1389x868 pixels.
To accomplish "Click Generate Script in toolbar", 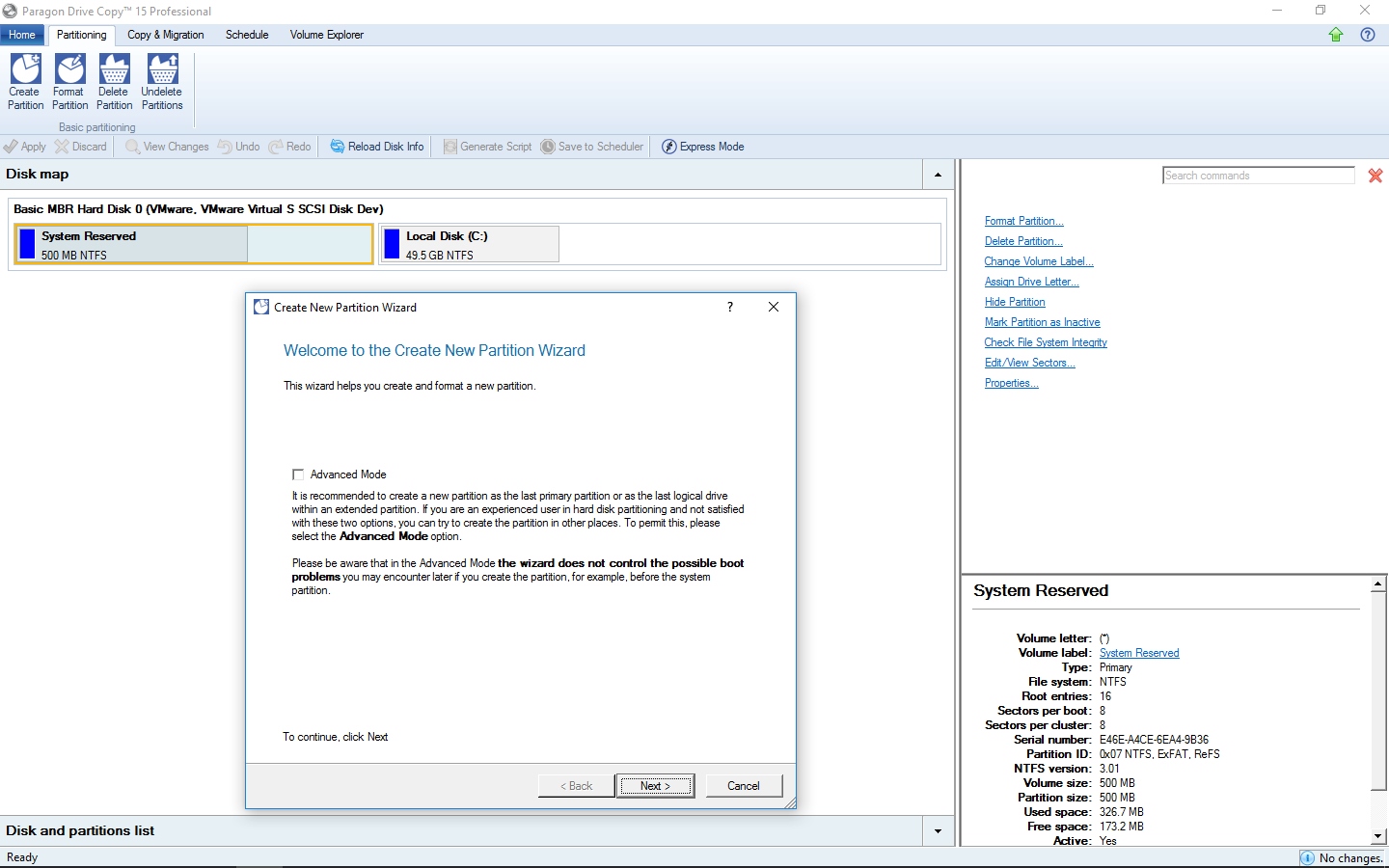I will coord(487,147).
